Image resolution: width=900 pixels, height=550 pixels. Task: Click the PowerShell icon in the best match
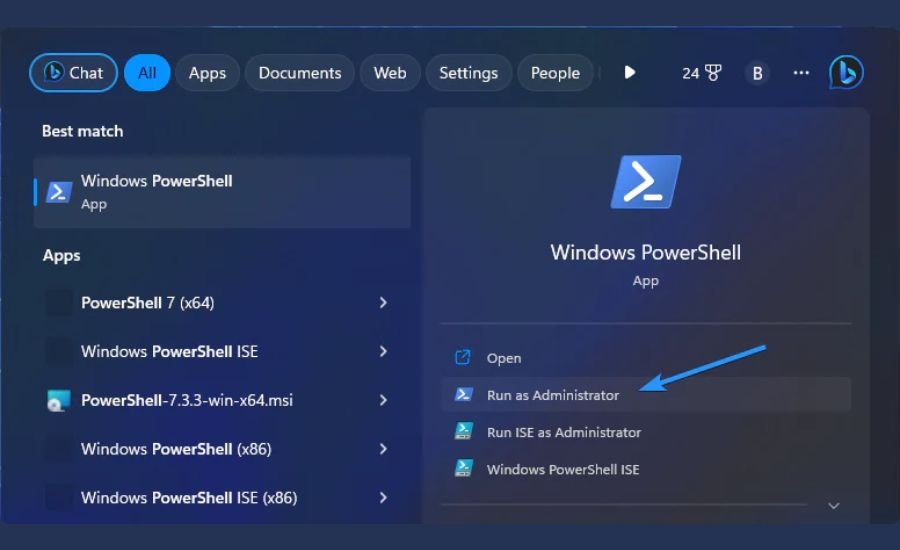59,192
